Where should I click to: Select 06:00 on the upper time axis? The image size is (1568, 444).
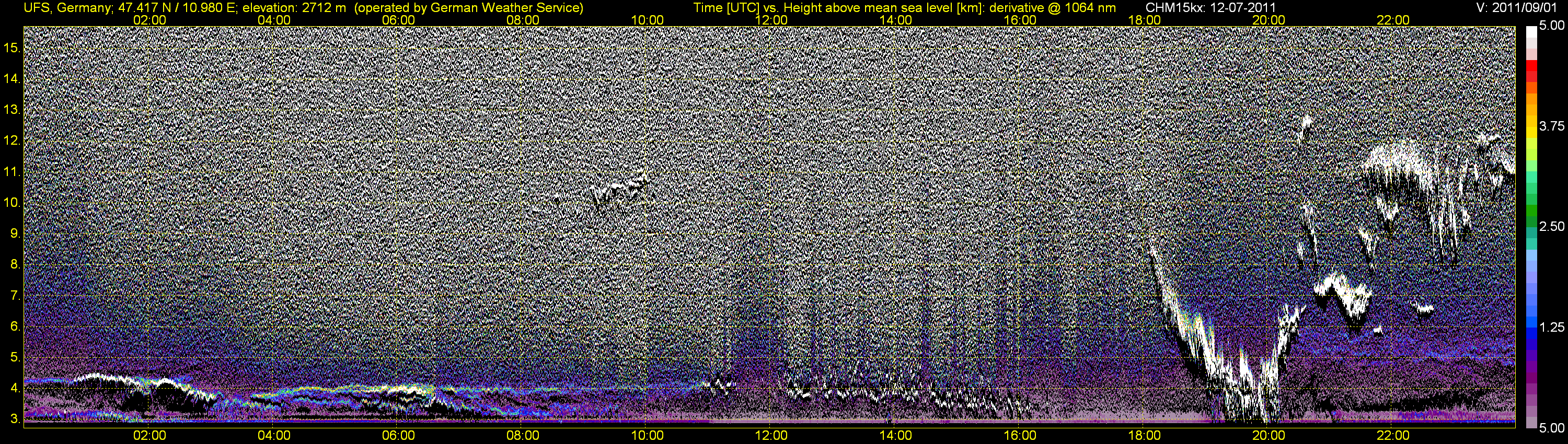(398, 20)
